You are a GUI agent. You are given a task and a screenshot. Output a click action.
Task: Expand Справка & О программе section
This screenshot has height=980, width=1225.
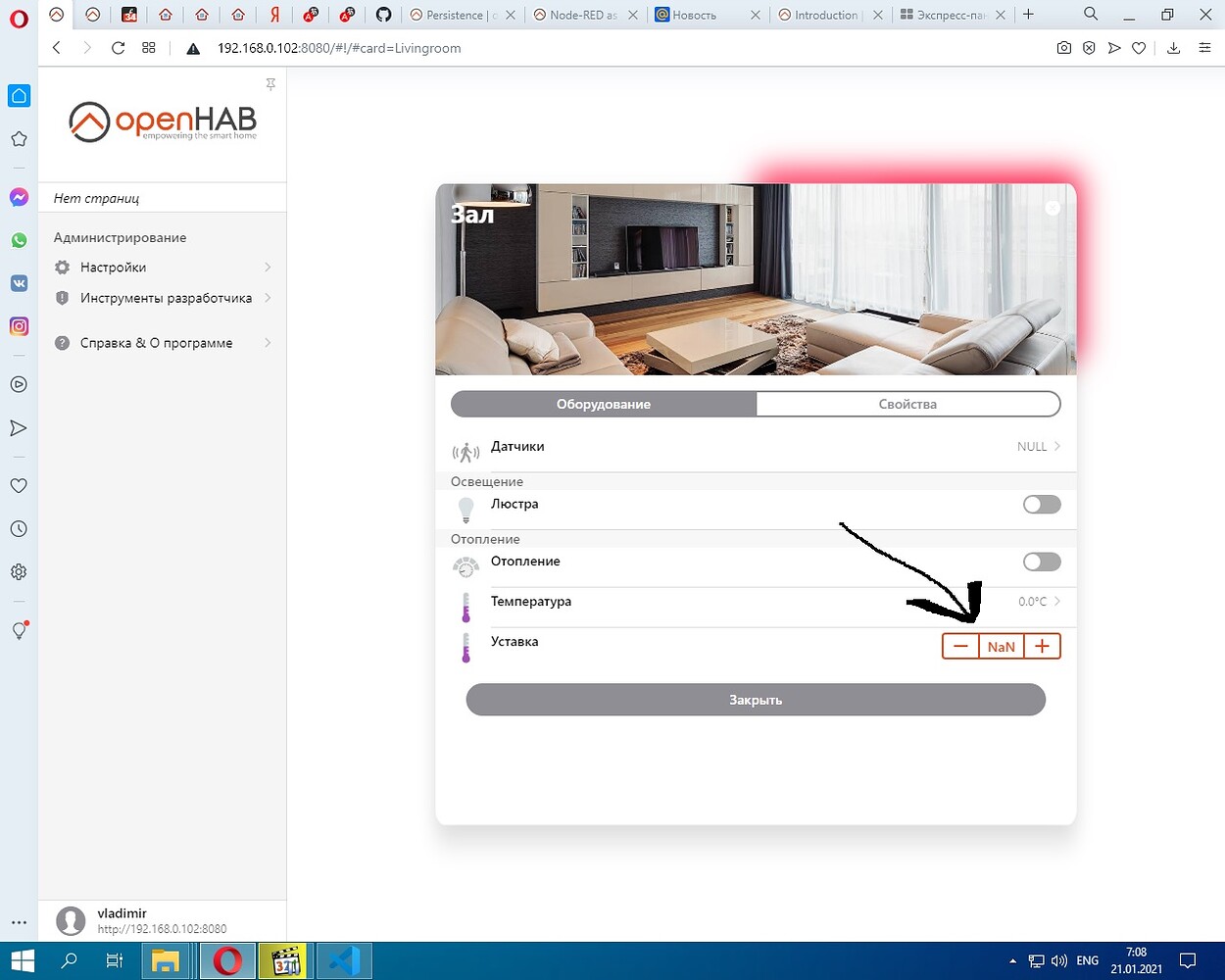click(162, 343)
